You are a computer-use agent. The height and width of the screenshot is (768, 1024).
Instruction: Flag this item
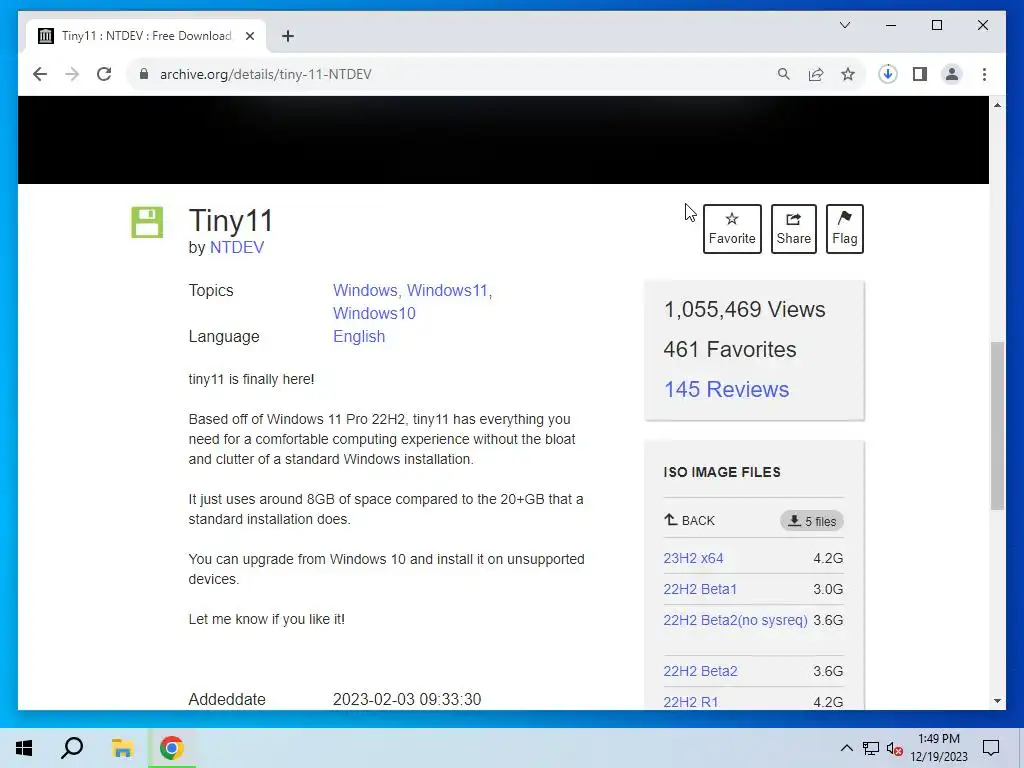[x=844, y=229]
